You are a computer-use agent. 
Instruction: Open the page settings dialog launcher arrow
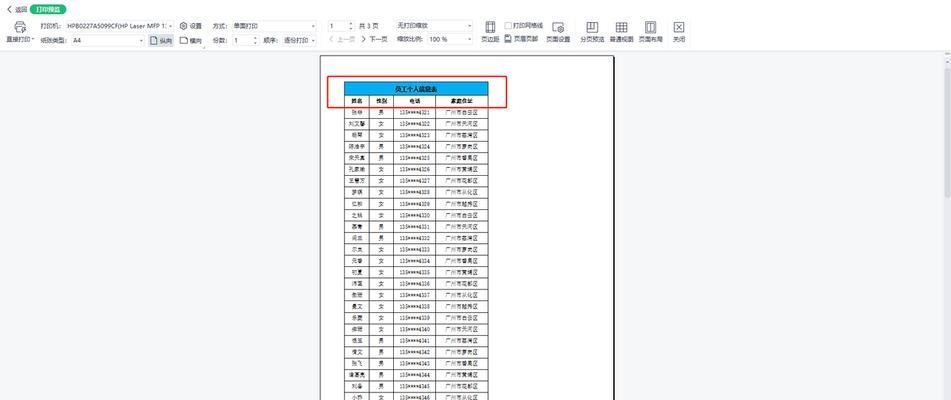[x=203, y=47]
